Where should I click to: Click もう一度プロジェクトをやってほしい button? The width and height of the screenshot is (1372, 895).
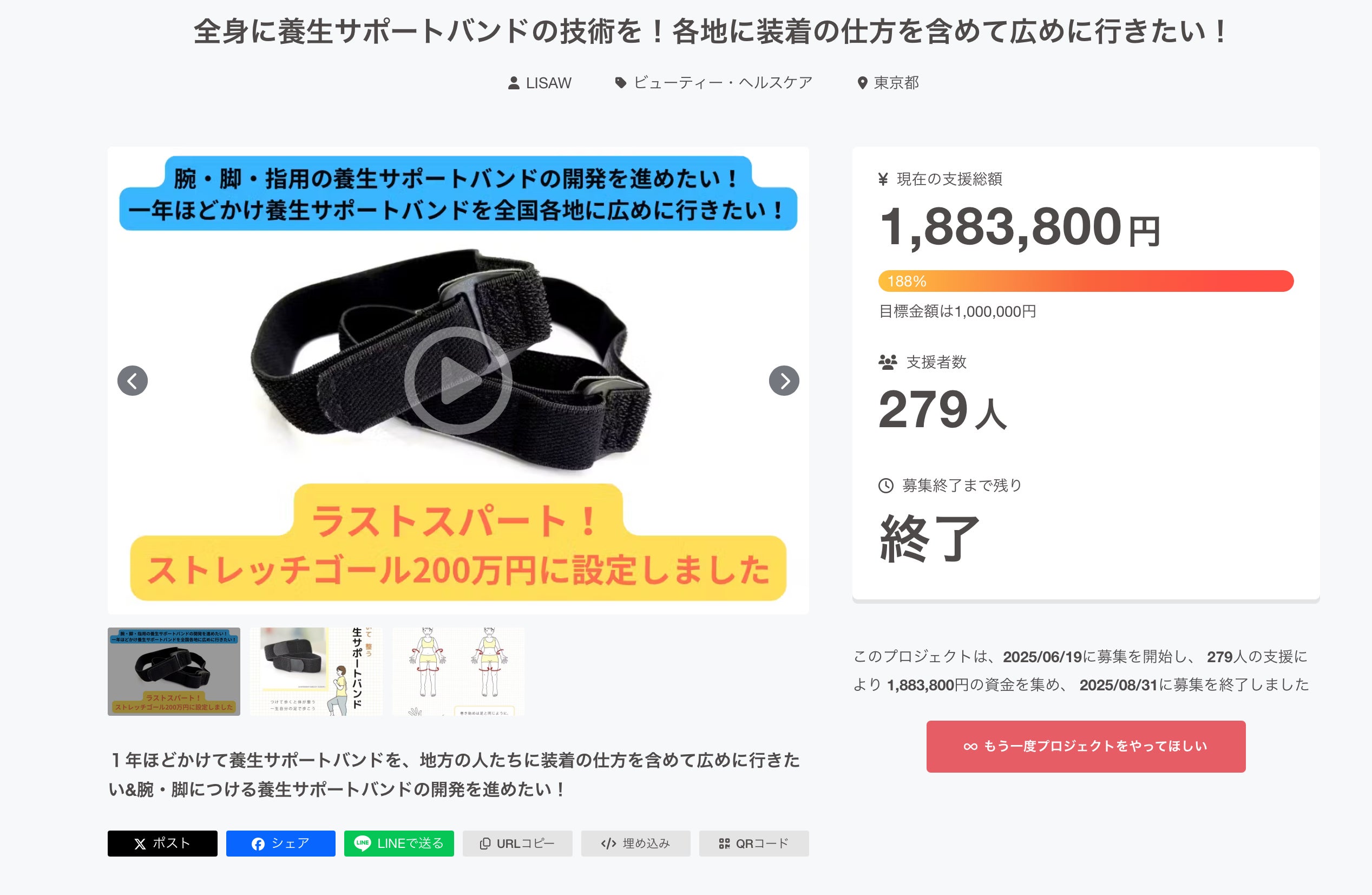pyautogui.click(x=1086, y=747)
